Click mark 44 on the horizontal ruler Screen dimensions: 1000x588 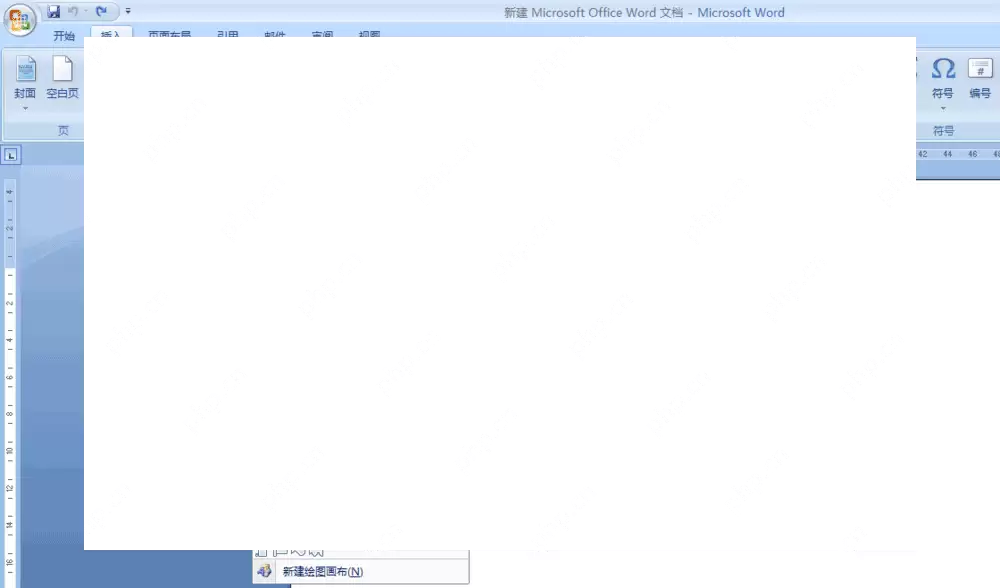(947, 155)
